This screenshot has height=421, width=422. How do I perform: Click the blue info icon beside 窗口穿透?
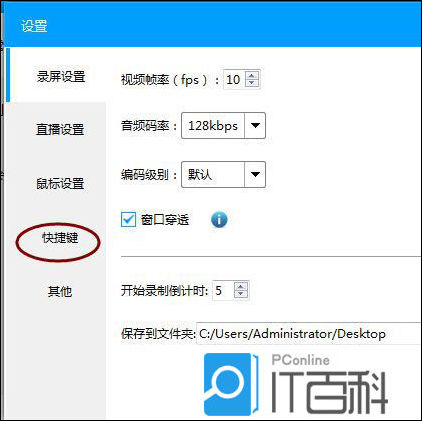[x=219, y=220]
